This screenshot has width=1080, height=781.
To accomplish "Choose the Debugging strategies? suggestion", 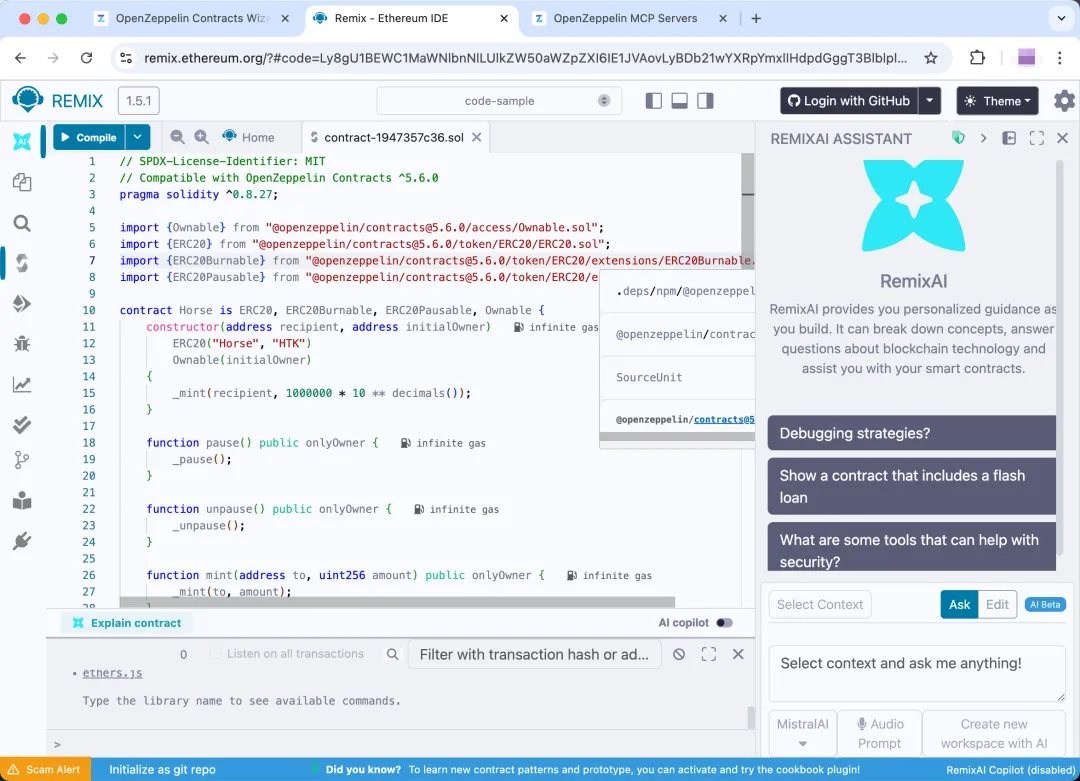I will [911, 433].
